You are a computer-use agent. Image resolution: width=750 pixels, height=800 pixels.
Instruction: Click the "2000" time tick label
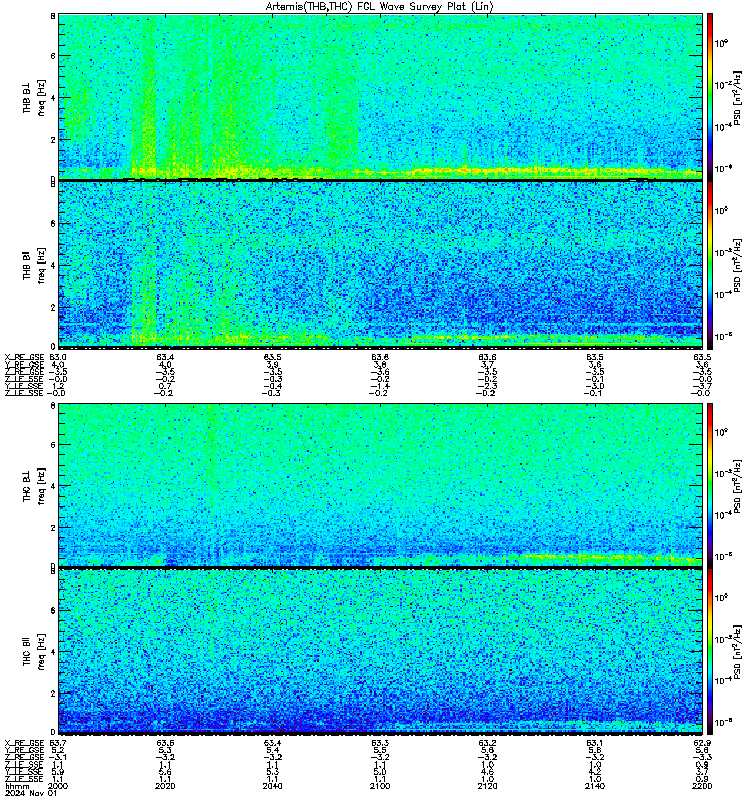point(58,786)
